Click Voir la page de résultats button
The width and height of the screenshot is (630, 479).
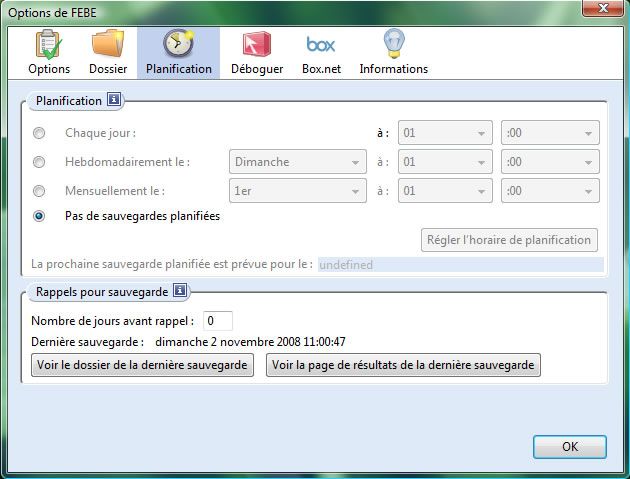[x=403, y=365]
